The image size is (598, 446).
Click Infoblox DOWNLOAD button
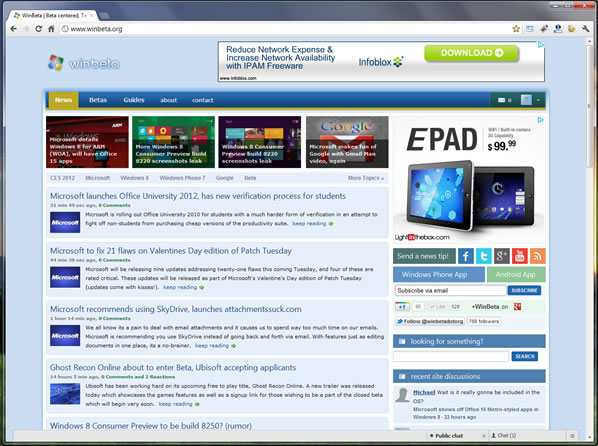(x=471, y=53)
